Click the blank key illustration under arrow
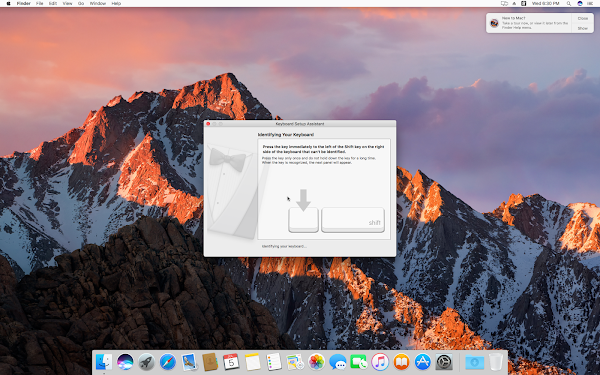 [x=303, y=220]
